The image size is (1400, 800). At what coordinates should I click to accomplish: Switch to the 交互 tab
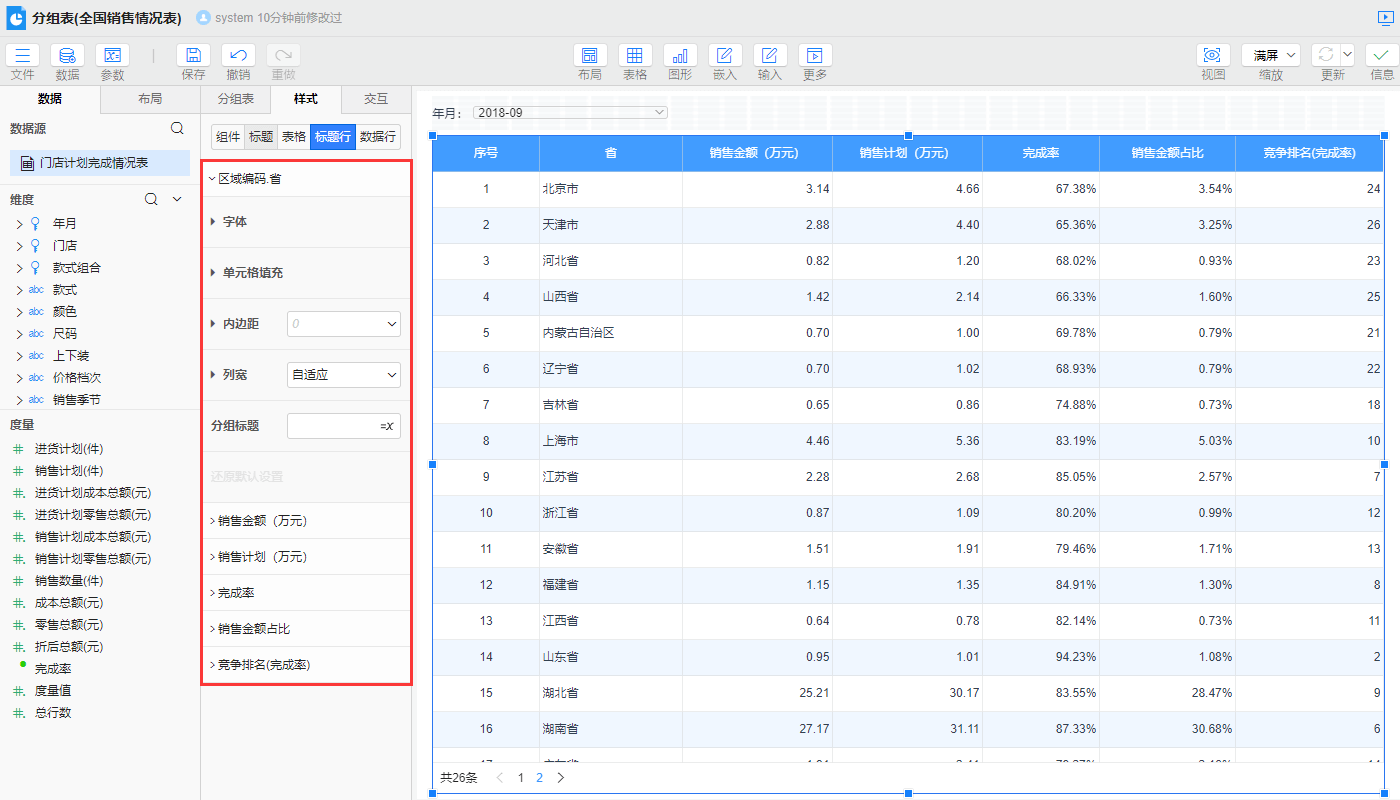pos(375,99)
